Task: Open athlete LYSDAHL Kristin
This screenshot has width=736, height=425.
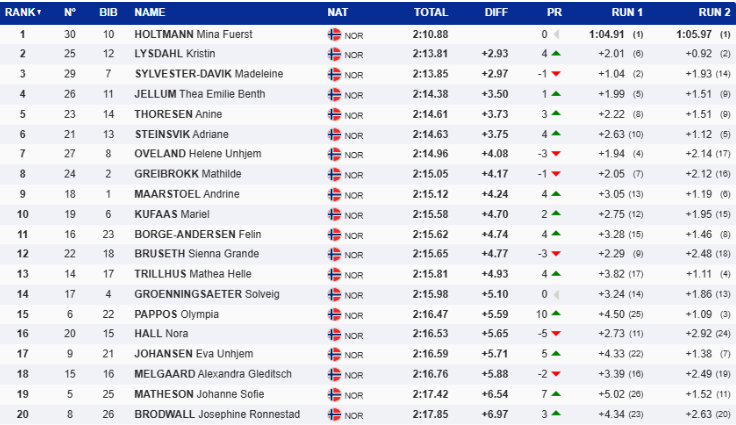Action: pyautogui.click(x=175, y=54)
